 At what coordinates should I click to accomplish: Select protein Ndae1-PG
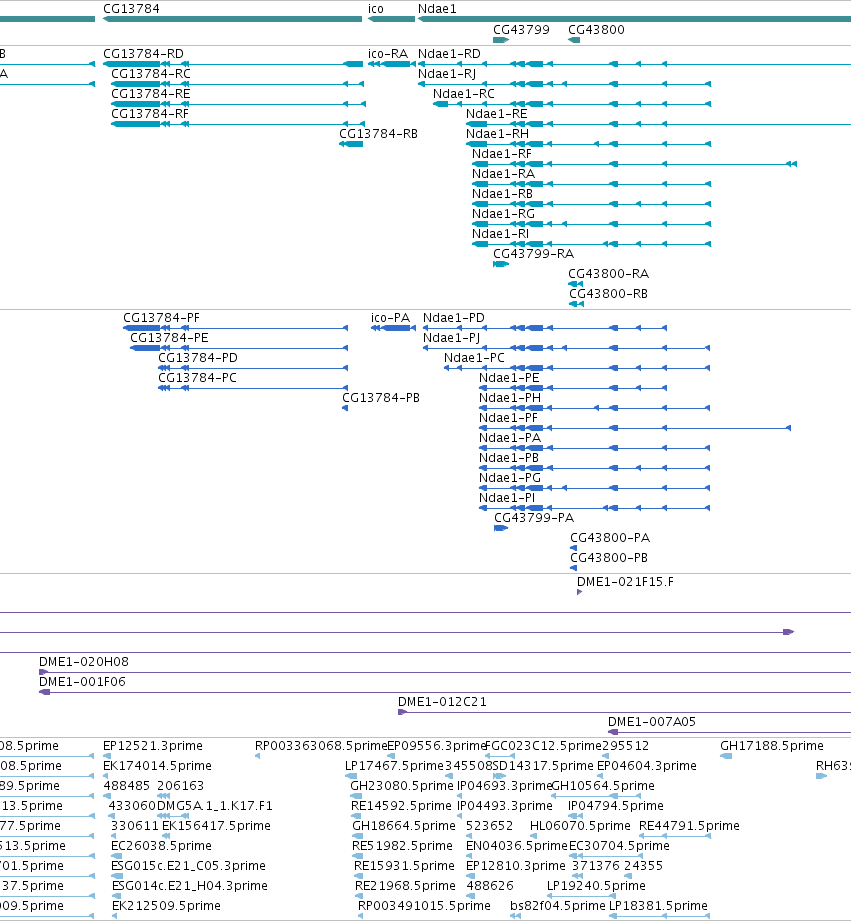pyautogui.click(x=595, y=488)
